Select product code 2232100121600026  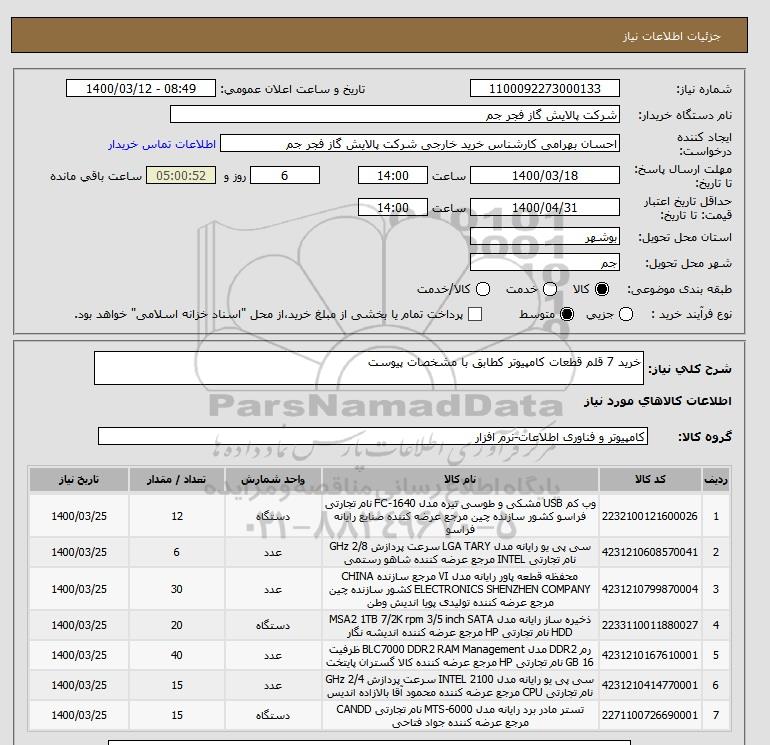pos(650,516)
